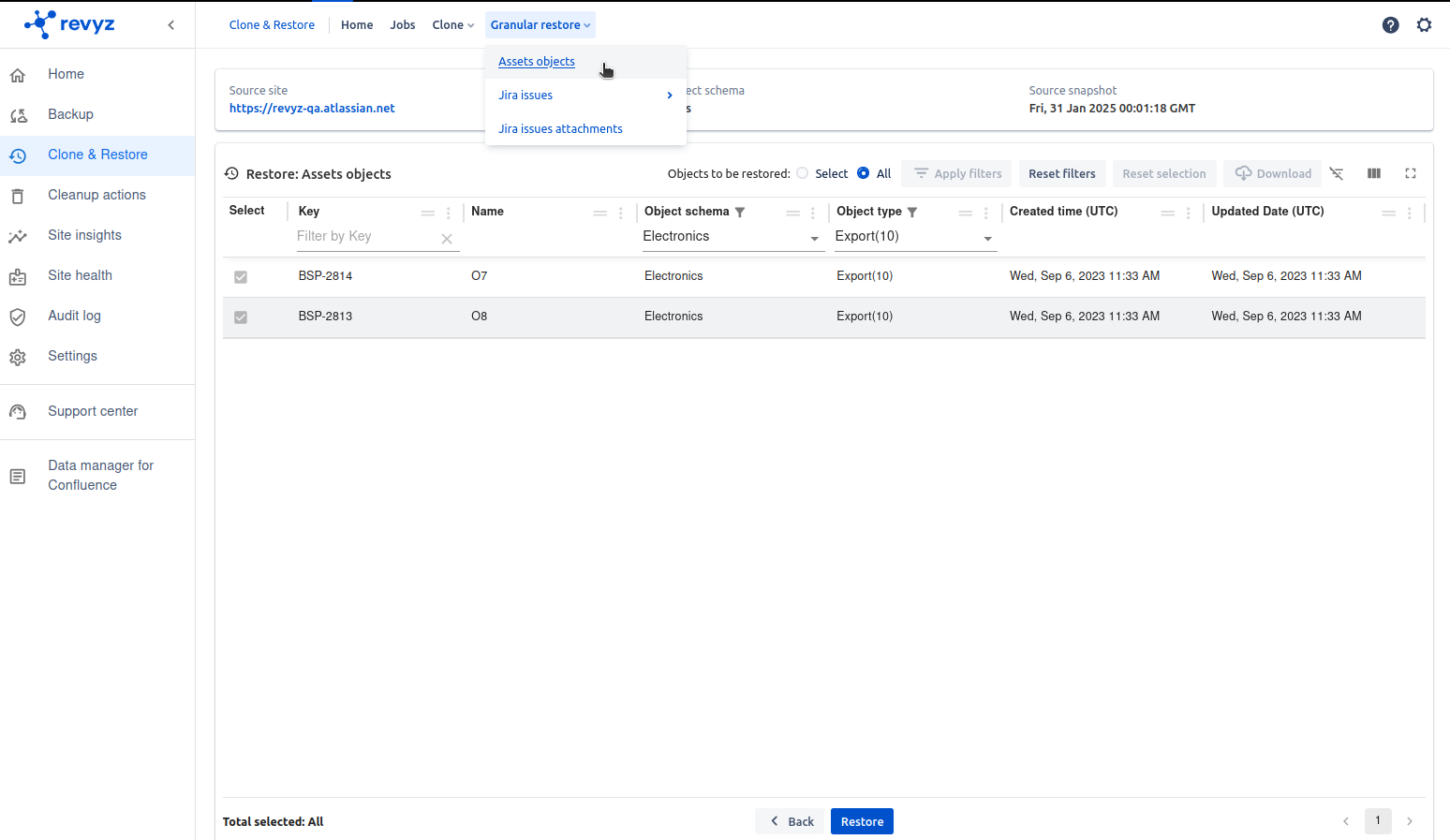Toggle checkbox for row BSP-2814

(241, 277)
